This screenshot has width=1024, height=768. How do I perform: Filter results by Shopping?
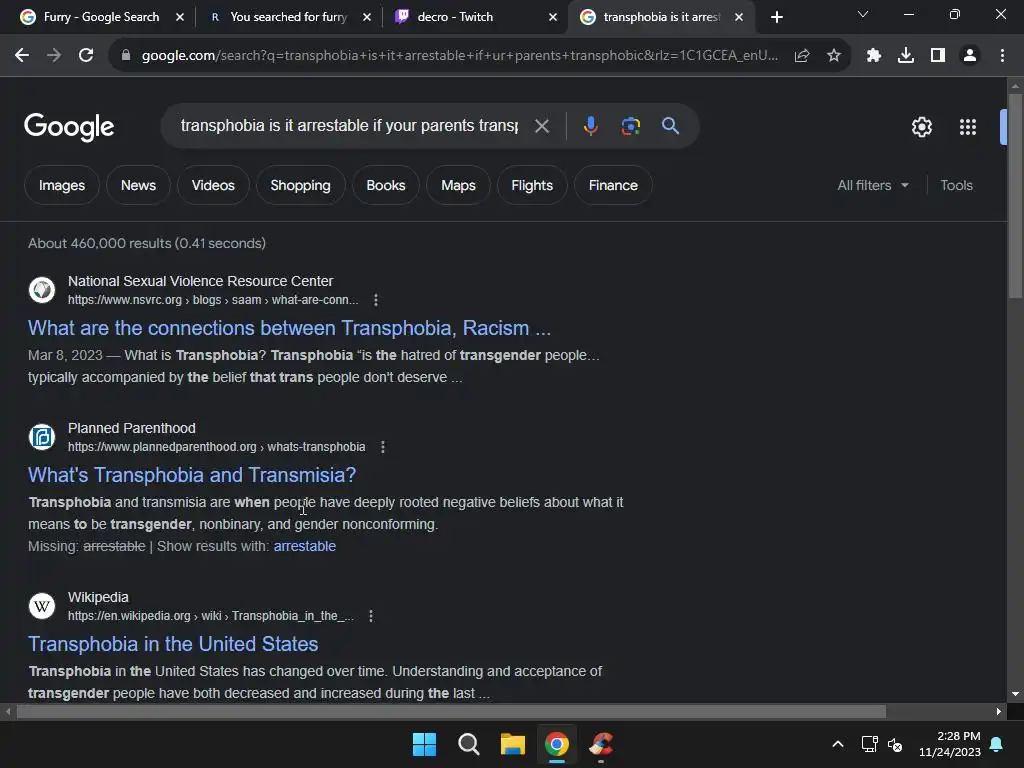click(x=300, y=185)
